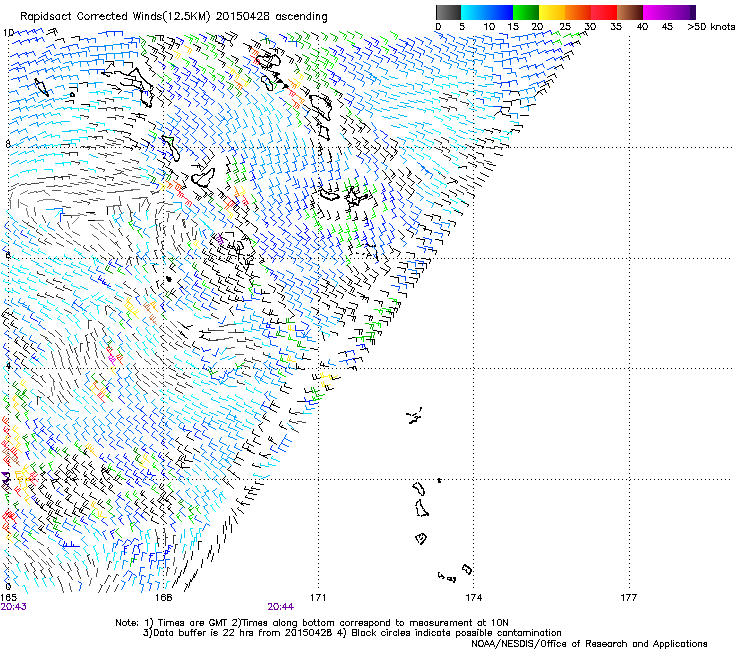Click the note 'Data buffer is 22 hrs'
The height and width of the screenshot is (650, 740).
pos(202,633)
